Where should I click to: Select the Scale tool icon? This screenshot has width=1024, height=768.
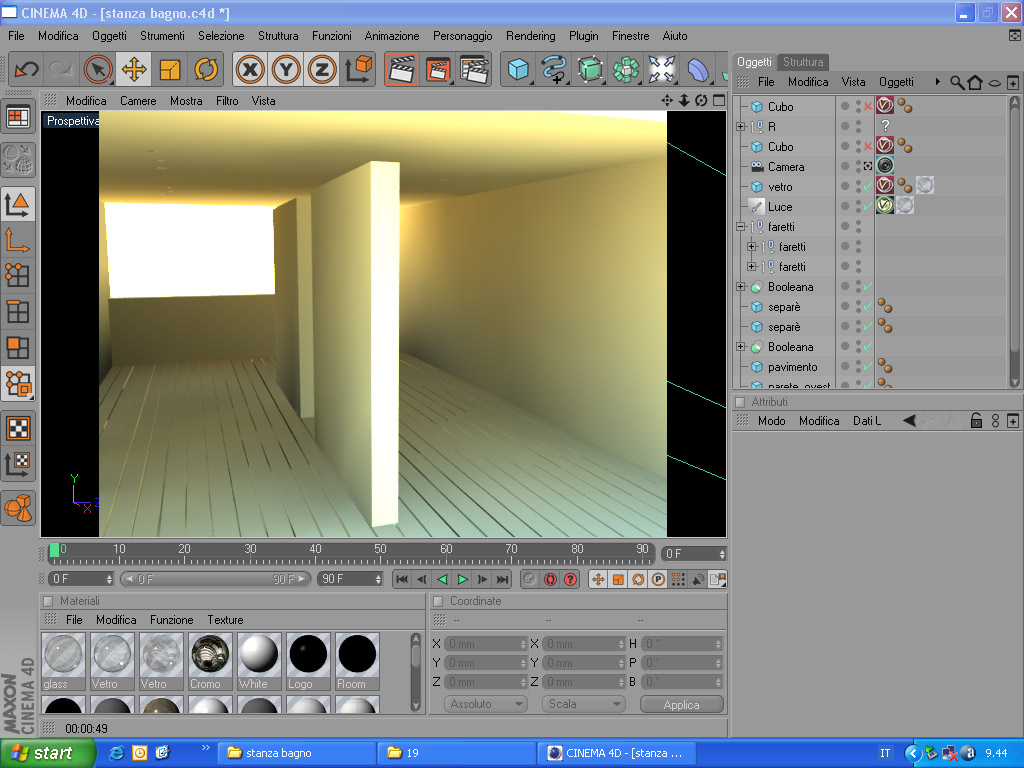pos(170,69)
